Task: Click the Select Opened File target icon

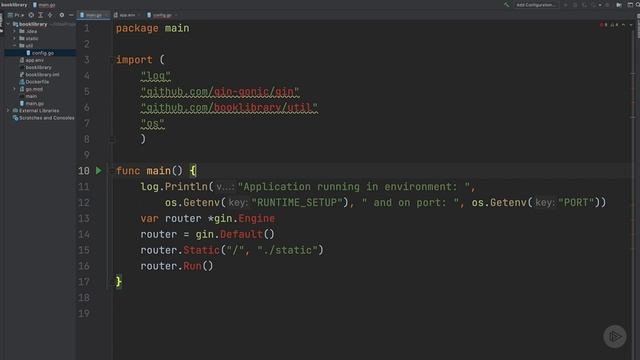Action: 31,15
